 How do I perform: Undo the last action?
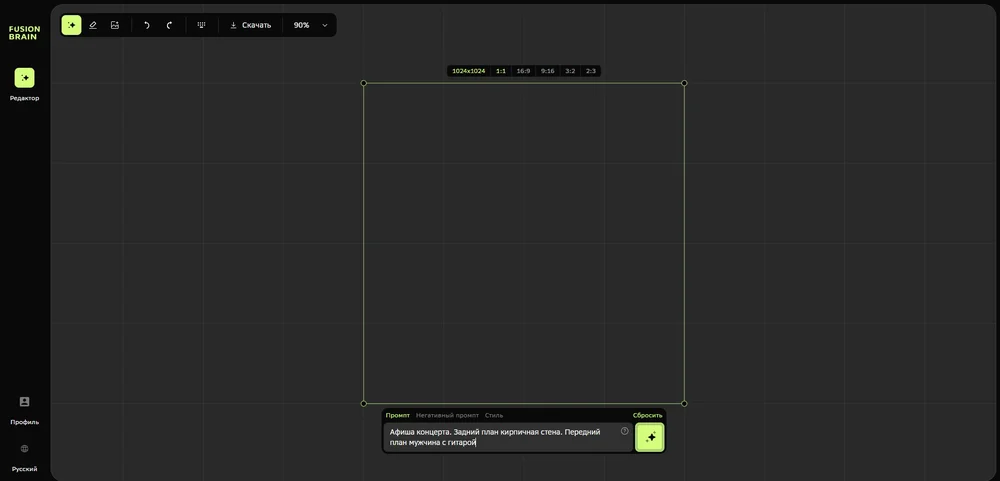(x=147, y=25)
